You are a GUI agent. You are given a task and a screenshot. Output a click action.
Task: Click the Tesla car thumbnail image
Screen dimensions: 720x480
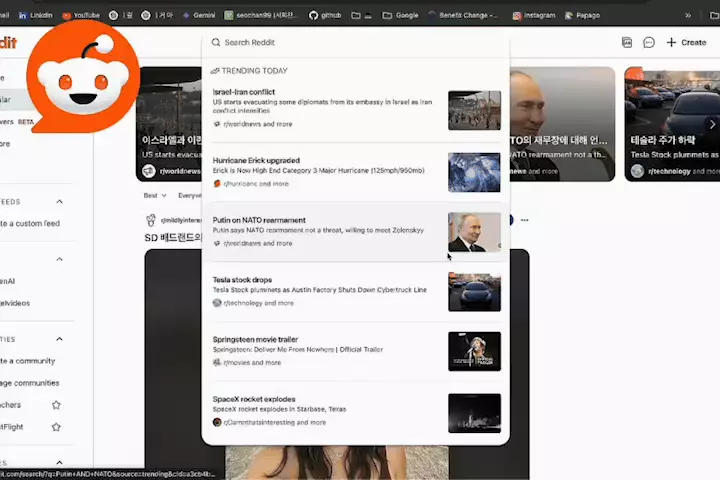point(474,292)
